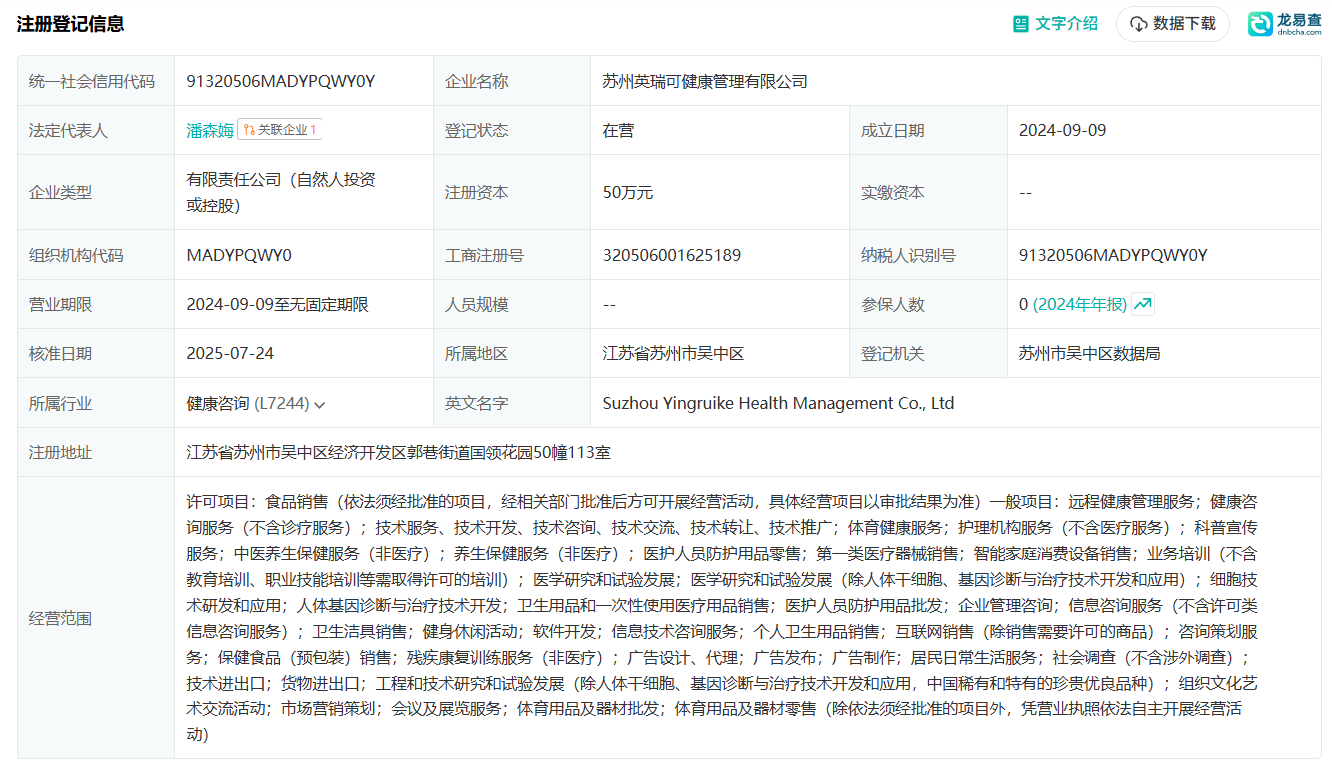Screen dimensions: 1332x765
Task: Click approval date 2025-07-24
Action: [230, 353]
